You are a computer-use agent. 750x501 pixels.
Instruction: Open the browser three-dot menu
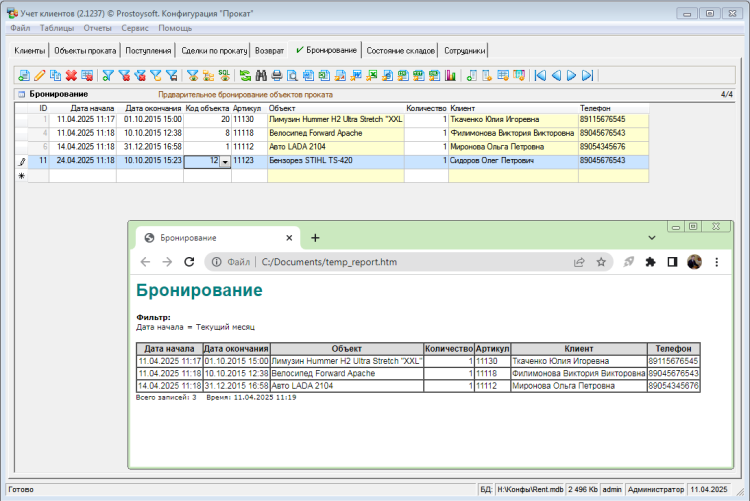pos(716,262)
